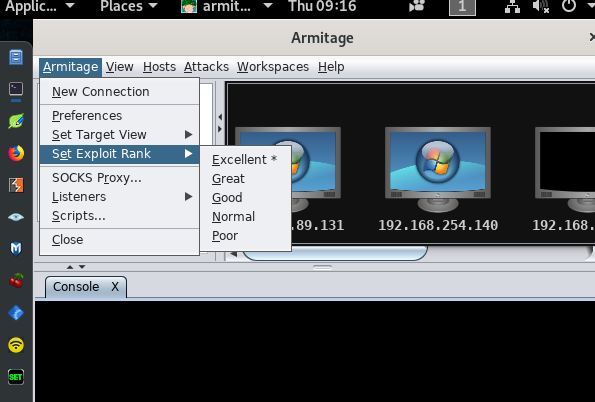595x402 pixels.
Task: Launch Cherrytree from the dock
Action: [16, 281]
